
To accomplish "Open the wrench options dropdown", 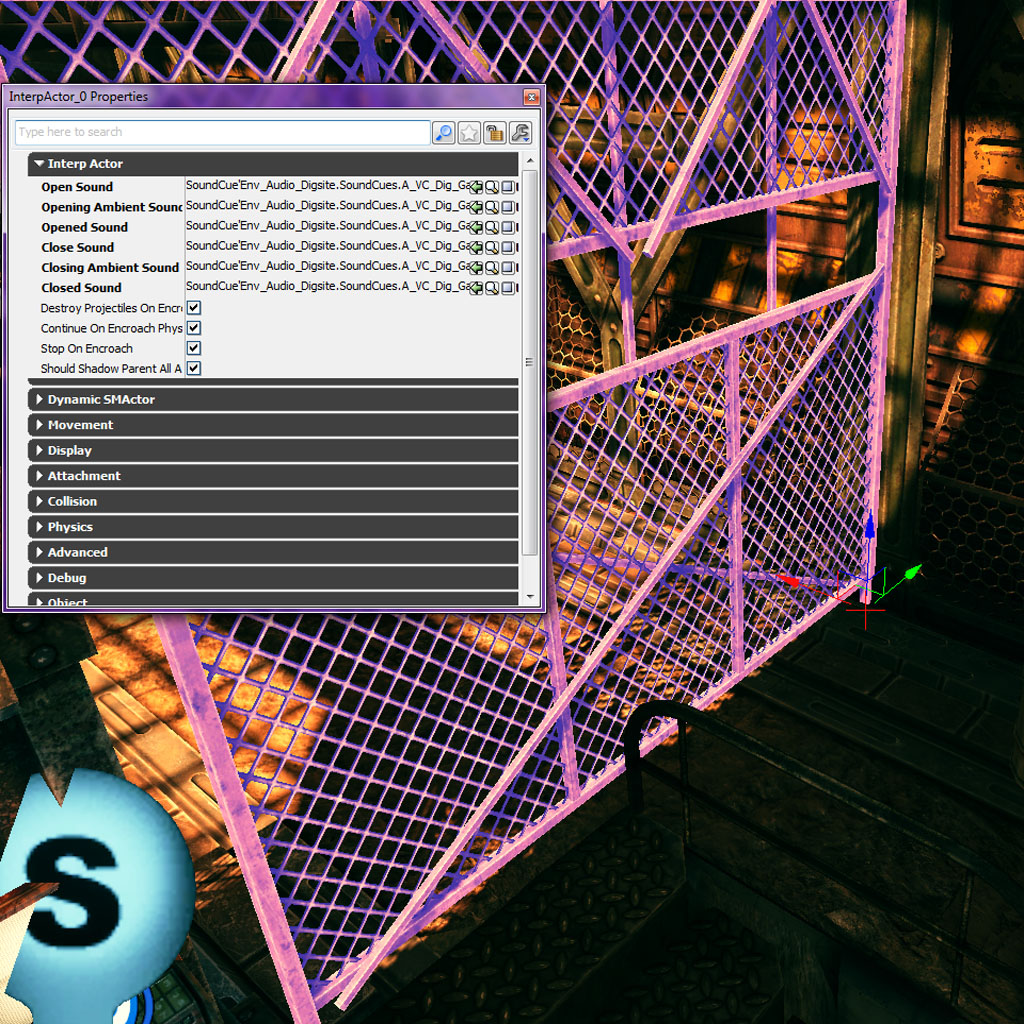I will [x=520, y=133].
